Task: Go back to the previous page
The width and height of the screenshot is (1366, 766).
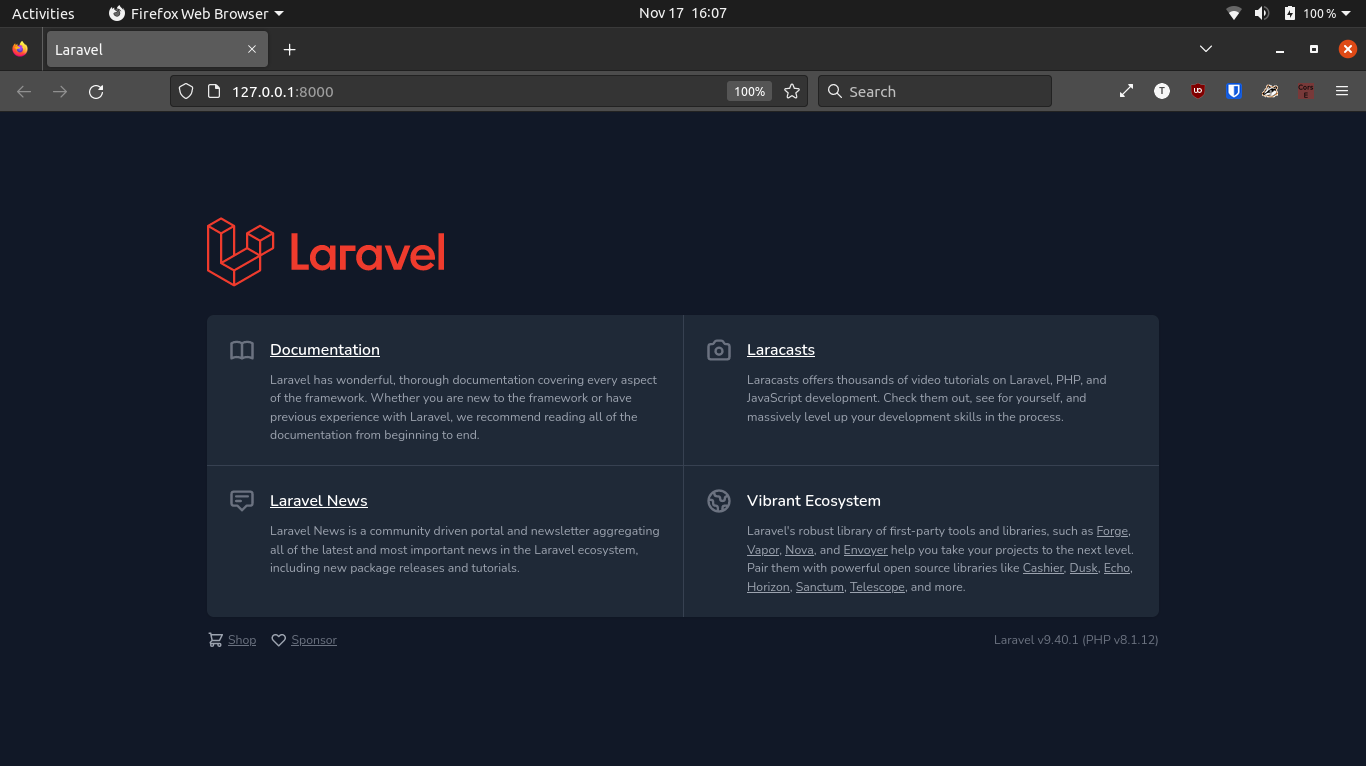Action: [24, 91]
